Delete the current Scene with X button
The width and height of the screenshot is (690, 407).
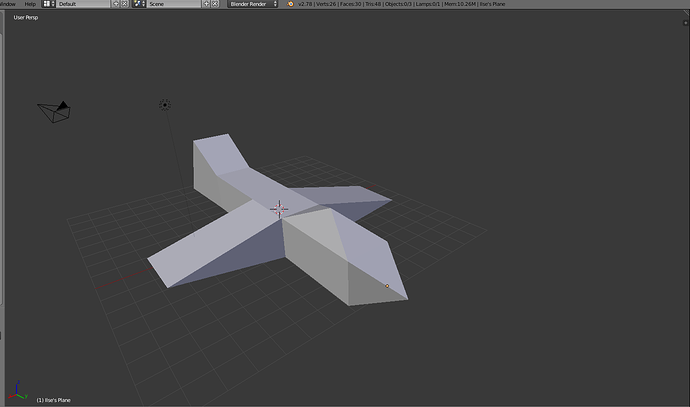pyautogui.click(x=215, y=4)
